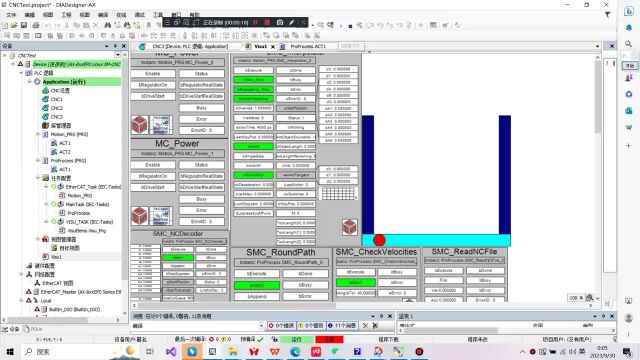The height and width of the screenshot is (360, 640).
Task: Toggle the 0 warnings filter button
Action: 311,325
